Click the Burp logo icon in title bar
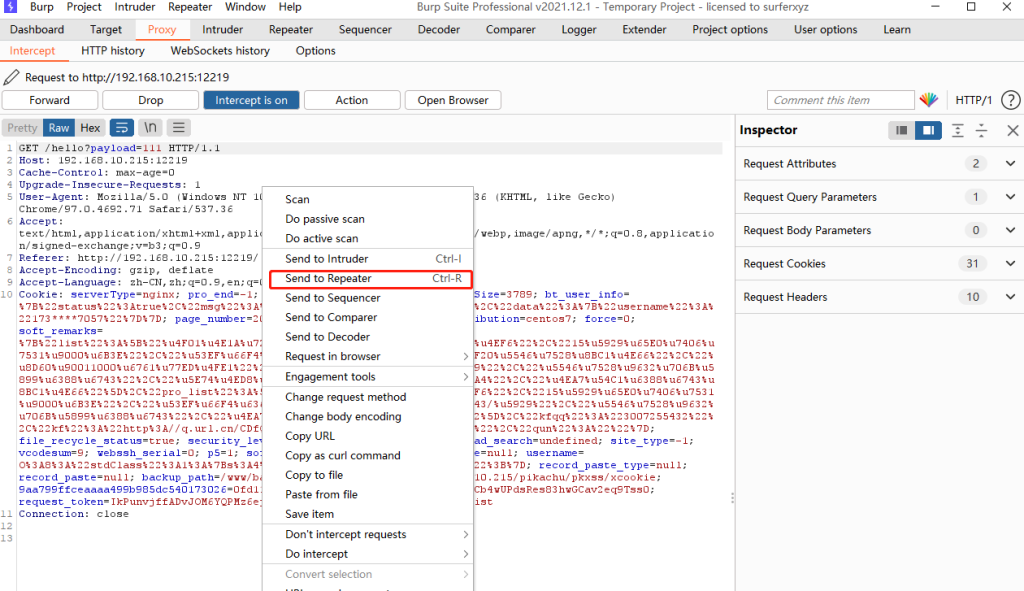This screenshot has width=1024, height=591. coord(11,7)
